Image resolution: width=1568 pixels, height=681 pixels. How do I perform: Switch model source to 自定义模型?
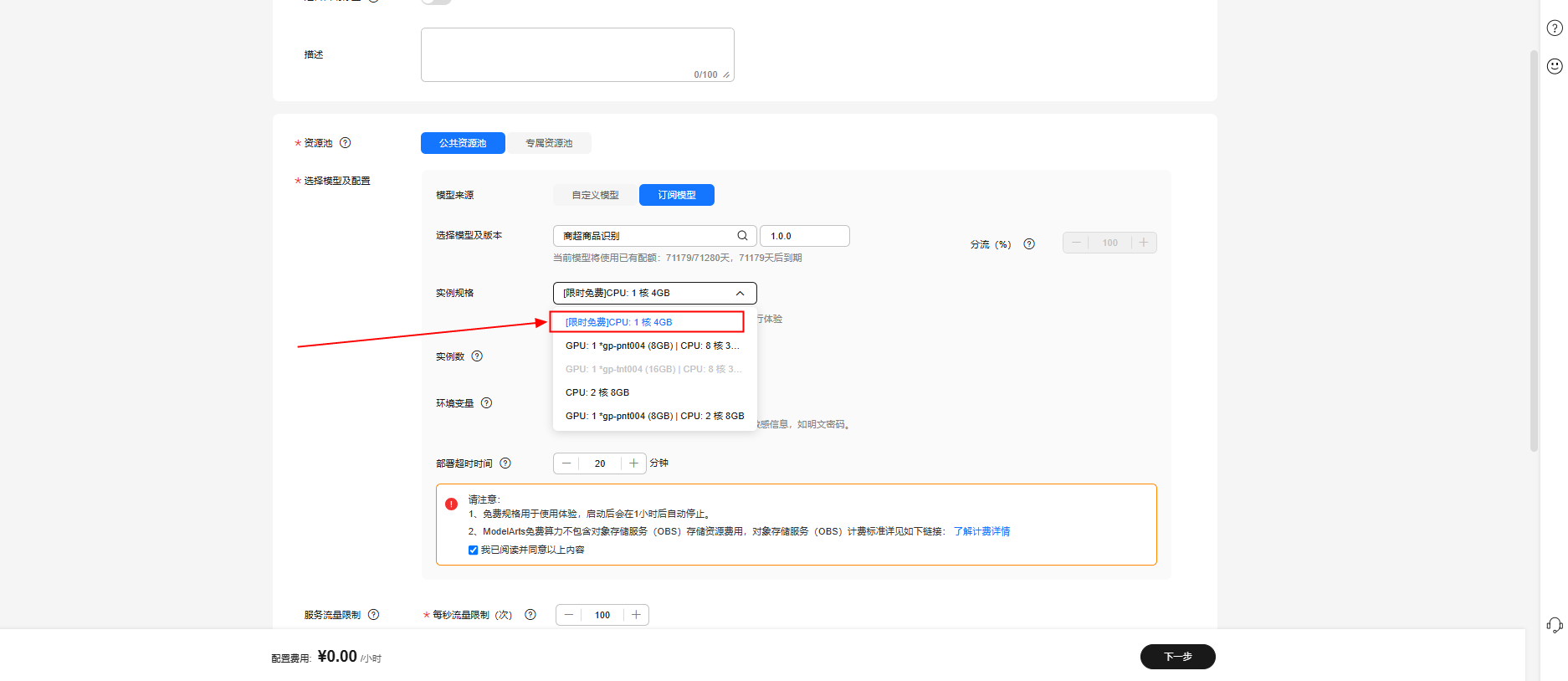pyautogui.click(x=595, y=195)
